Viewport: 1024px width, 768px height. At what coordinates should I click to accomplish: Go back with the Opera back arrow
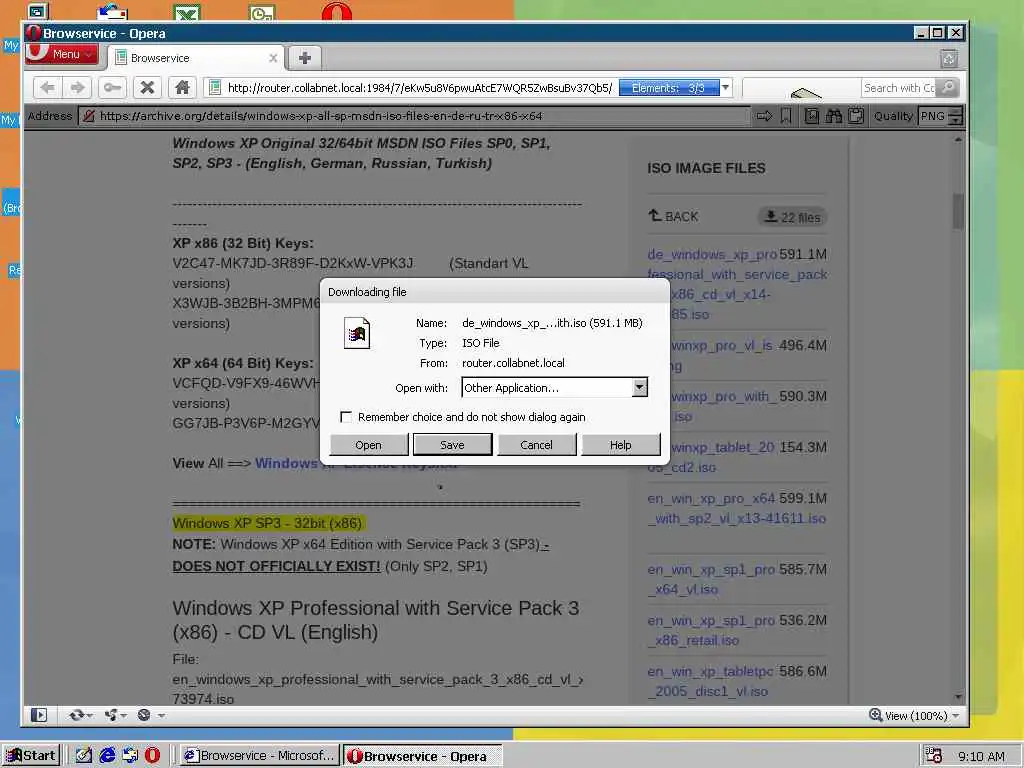(x=47, y=88)
